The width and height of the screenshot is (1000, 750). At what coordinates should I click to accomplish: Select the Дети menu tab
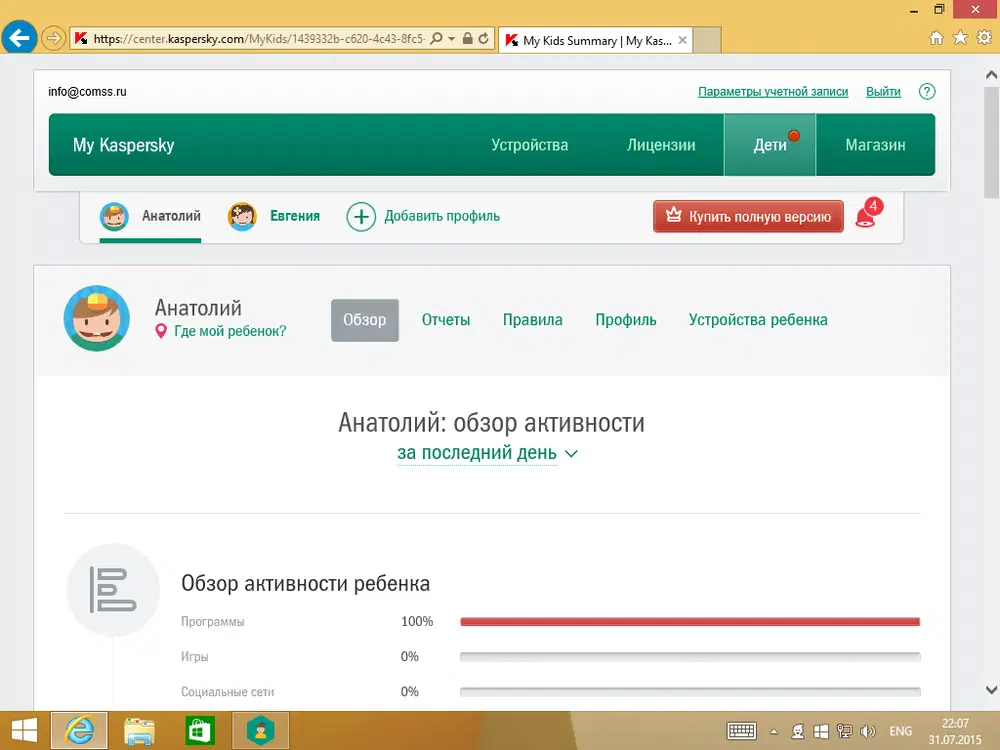coord(770,145)
